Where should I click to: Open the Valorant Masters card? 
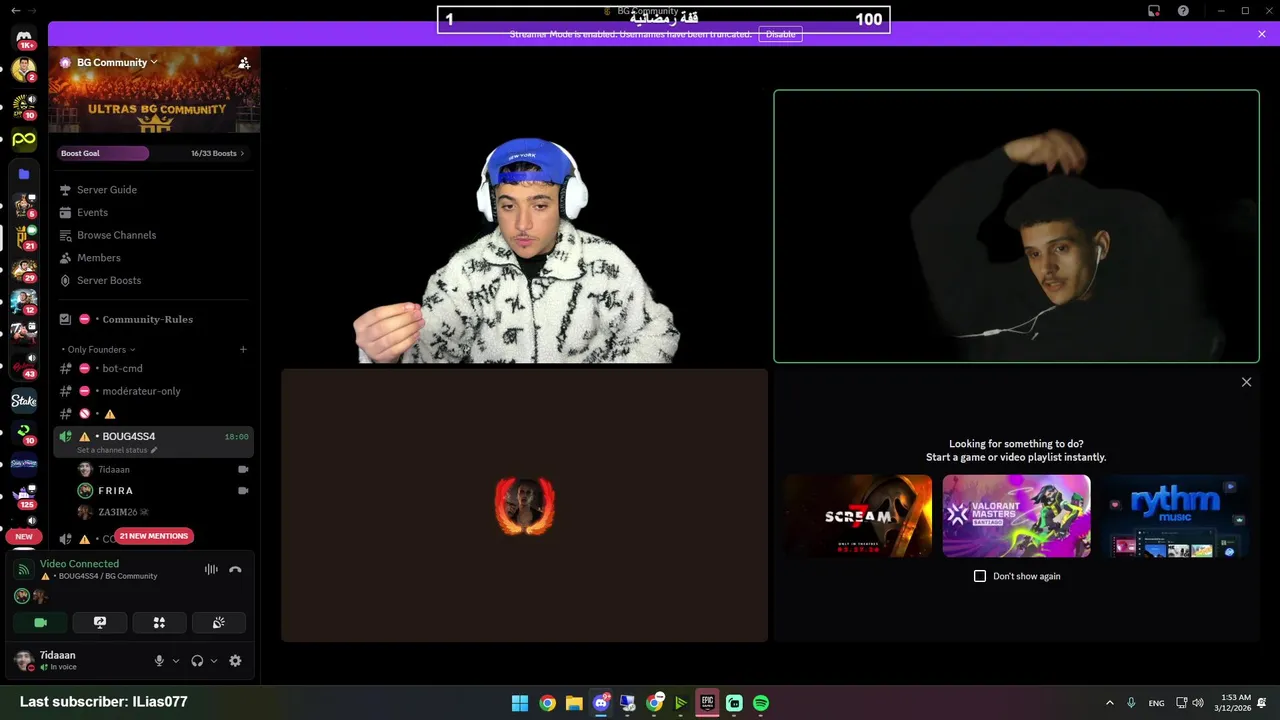click(x=1016, y=516)
